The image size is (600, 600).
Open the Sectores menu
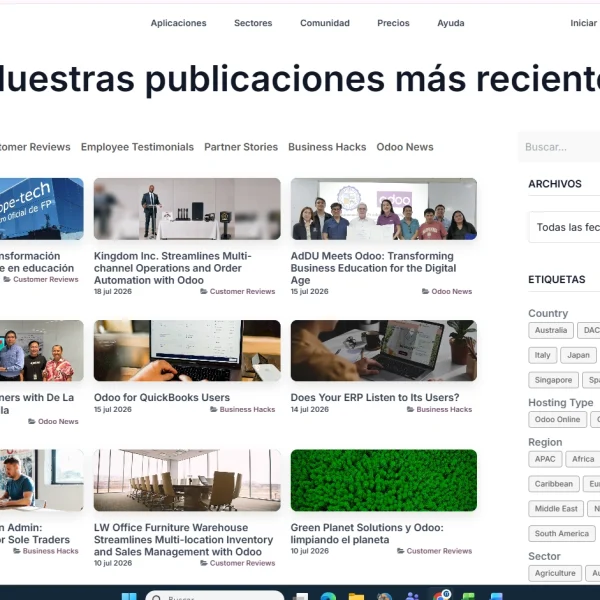click(253, 23)
